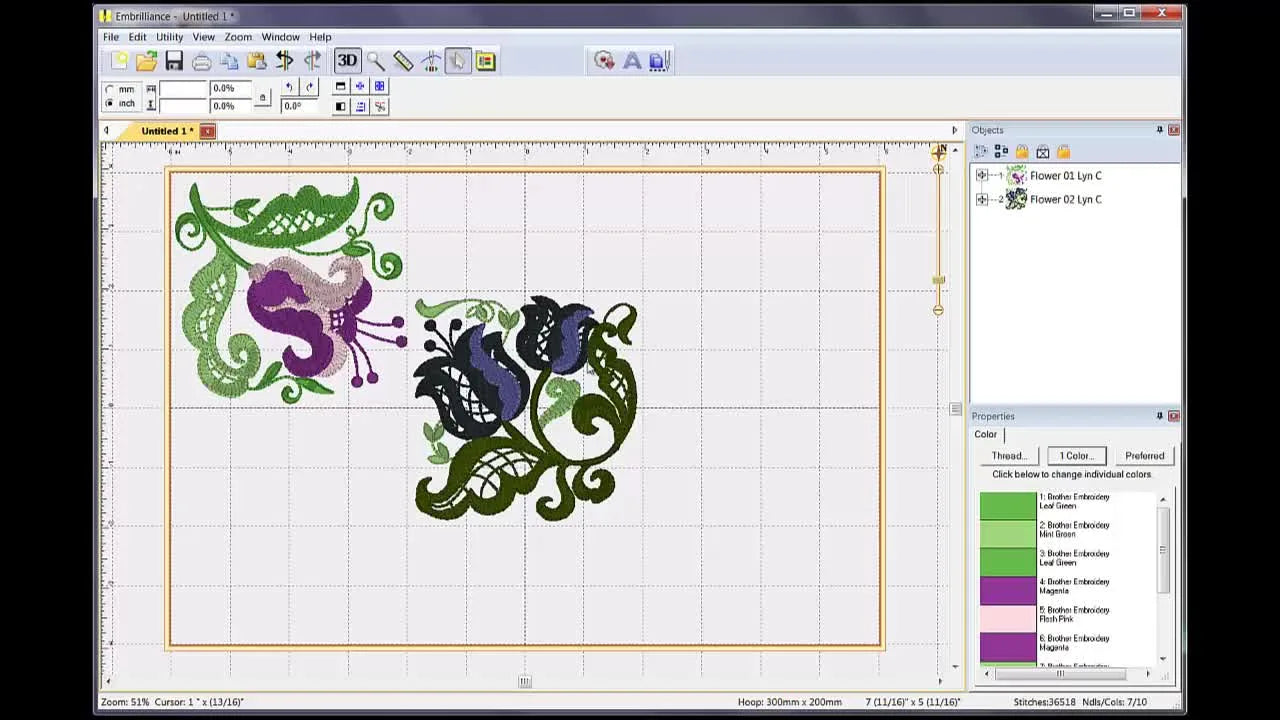The image size is (1280, 720).
Task: Switch to the Untitled 1 tab
Action: [x=165, y=130]
